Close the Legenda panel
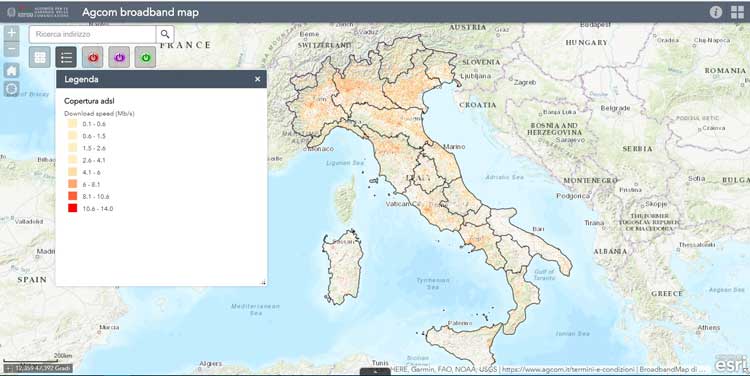 tap(257, 79)
